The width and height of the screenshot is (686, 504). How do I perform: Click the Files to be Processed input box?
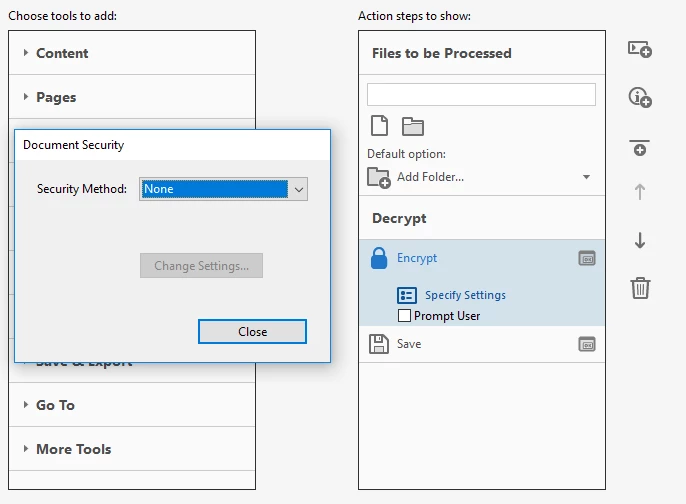481,94
